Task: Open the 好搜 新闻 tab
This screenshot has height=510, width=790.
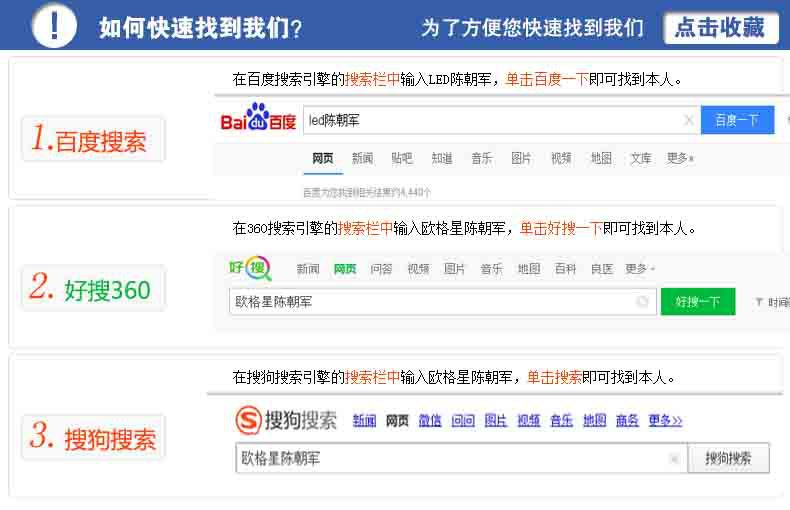Action: point(308,269)
